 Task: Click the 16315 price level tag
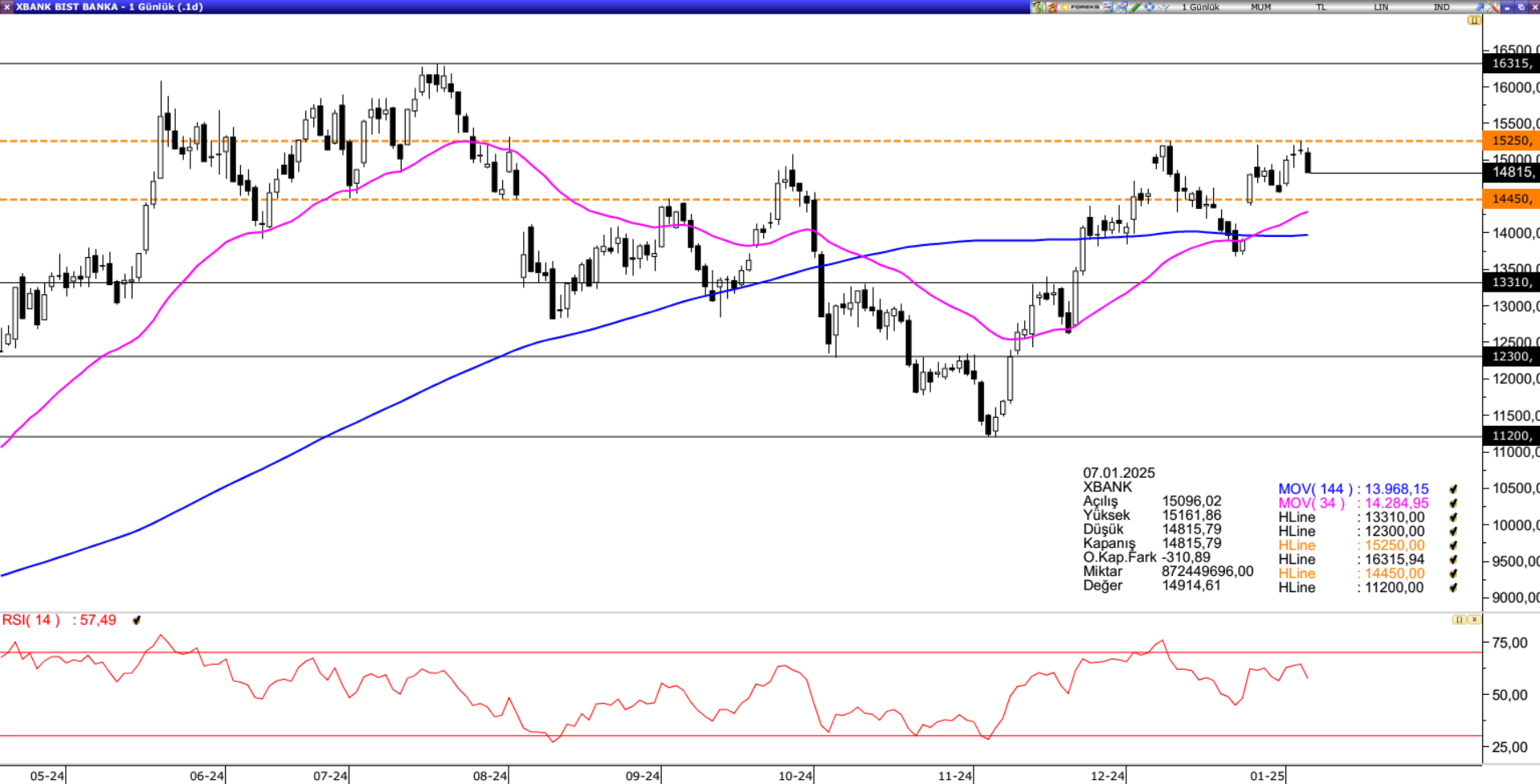click(x=1511, y=63)
